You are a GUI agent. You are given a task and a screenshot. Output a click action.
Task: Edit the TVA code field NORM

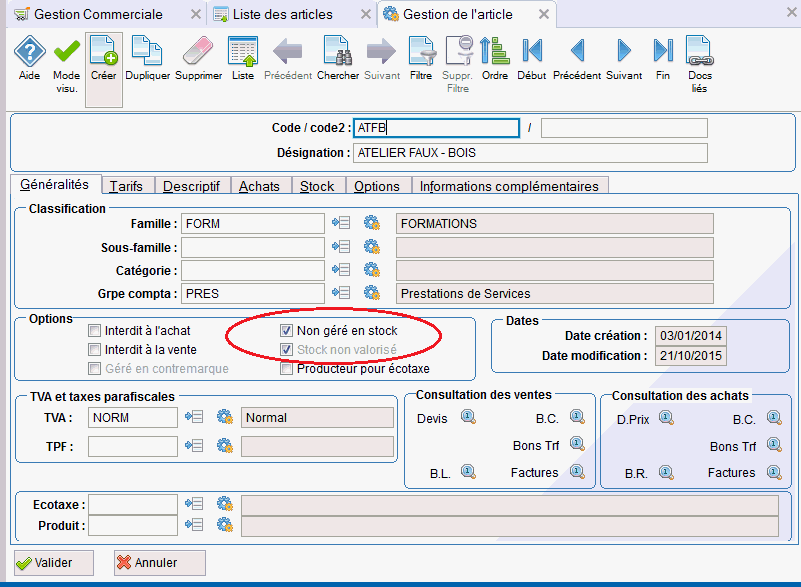pyautogui.click(x=133, y=417)
